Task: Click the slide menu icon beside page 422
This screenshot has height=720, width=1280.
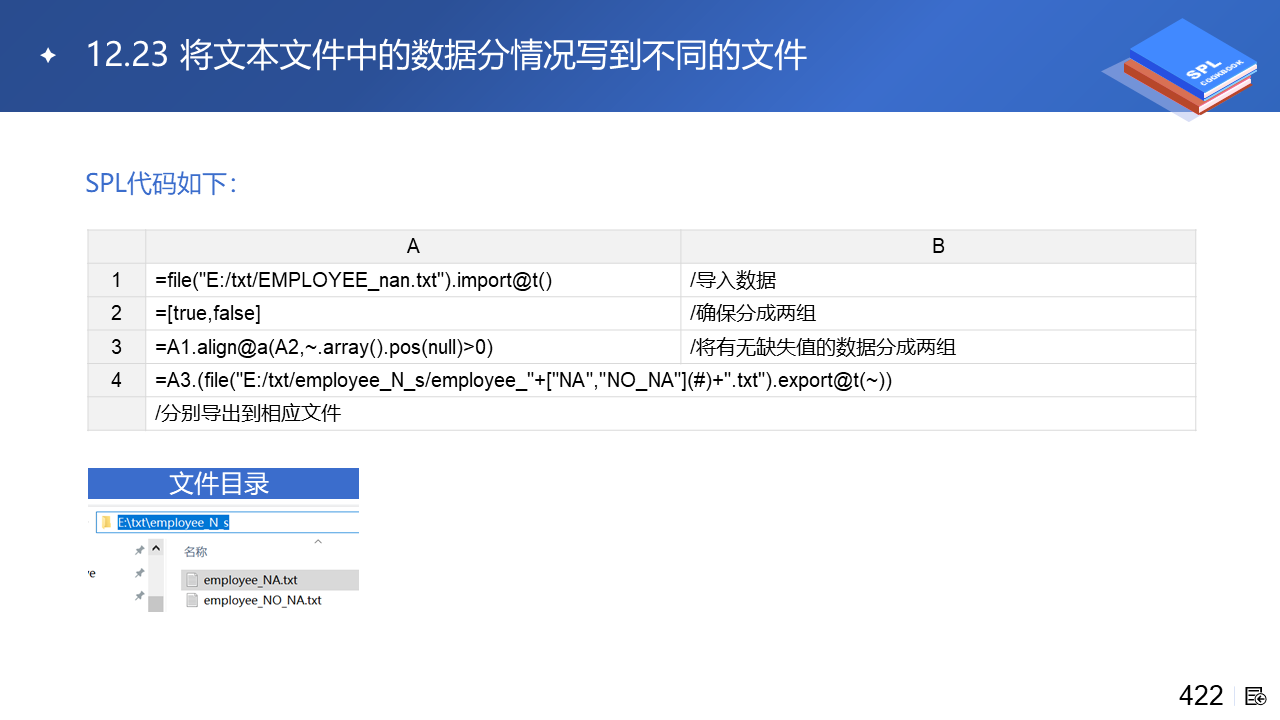Action: point(1256,696)
